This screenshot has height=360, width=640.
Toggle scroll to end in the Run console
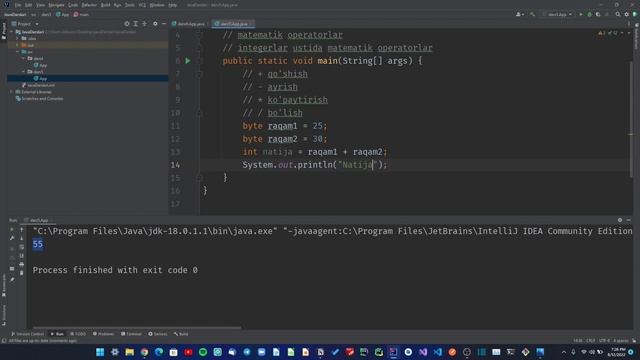pyautogui.click(x=22, y=256)
